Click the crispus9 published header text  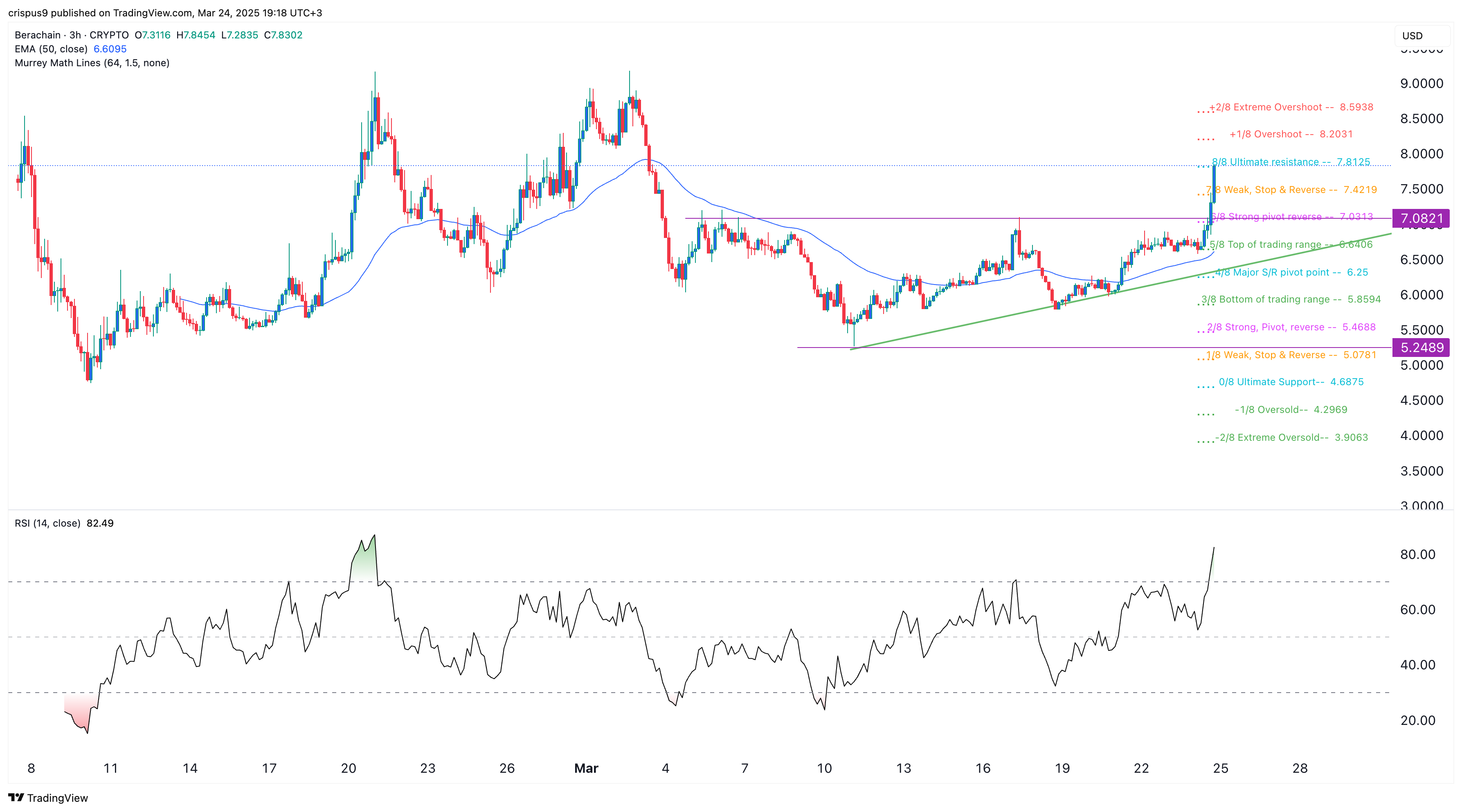coord(165,13)
